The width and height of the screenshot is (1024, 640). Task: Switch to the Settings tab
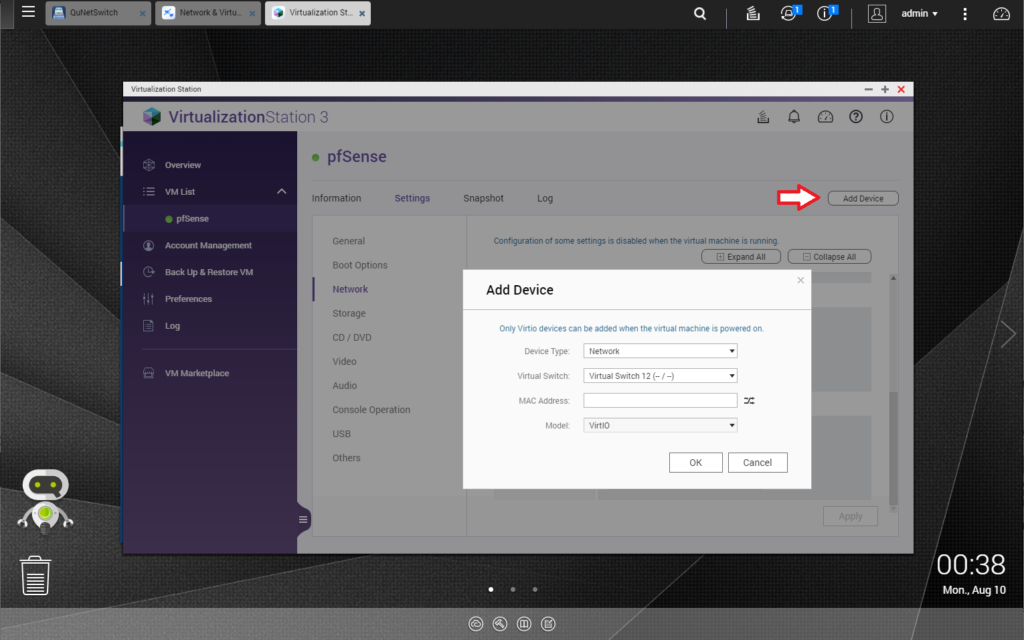(412, 198)
